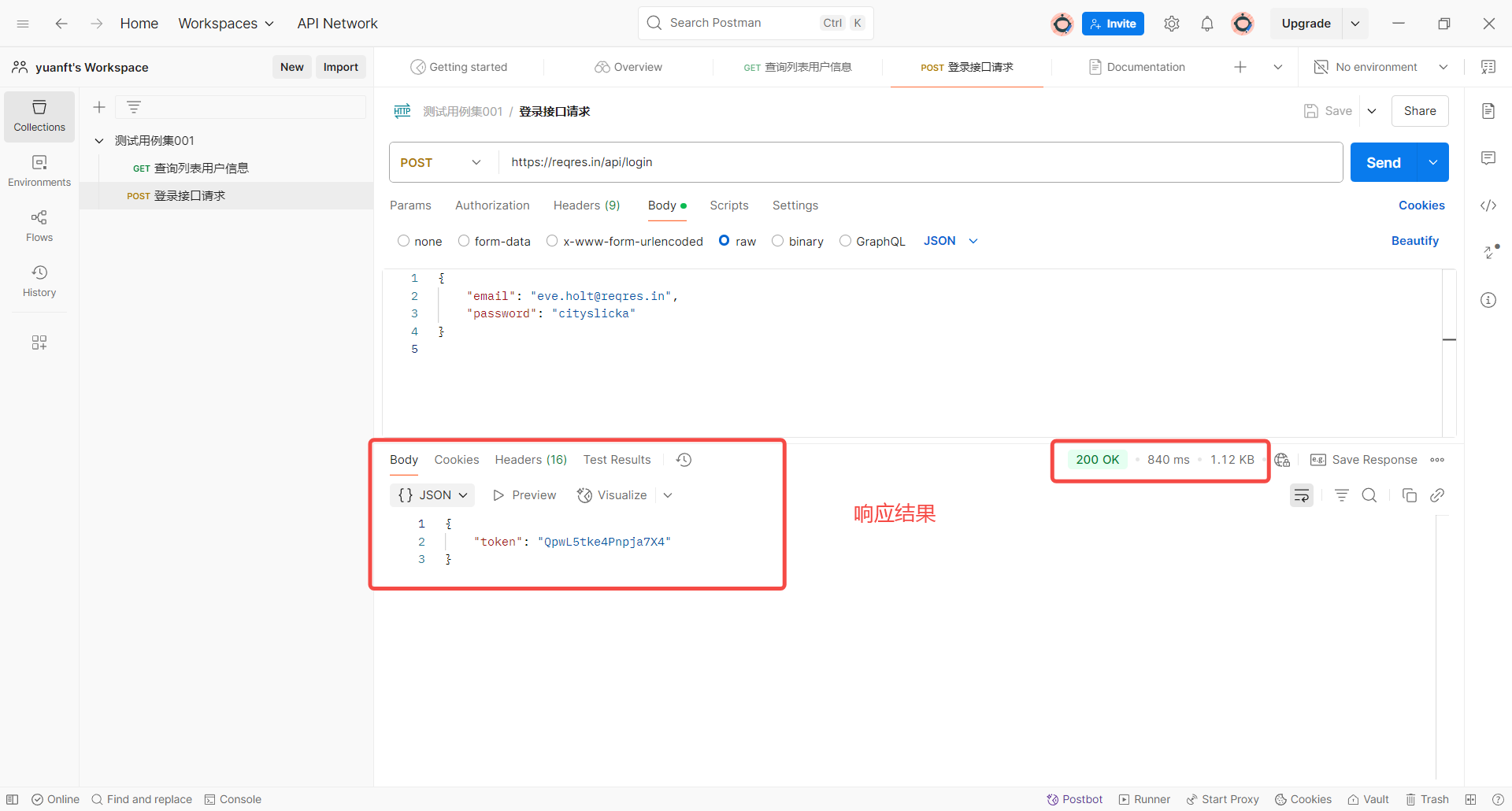Switch to the Authorization tab
This screenshot has height=811, width=1512.
pos(492,206)
